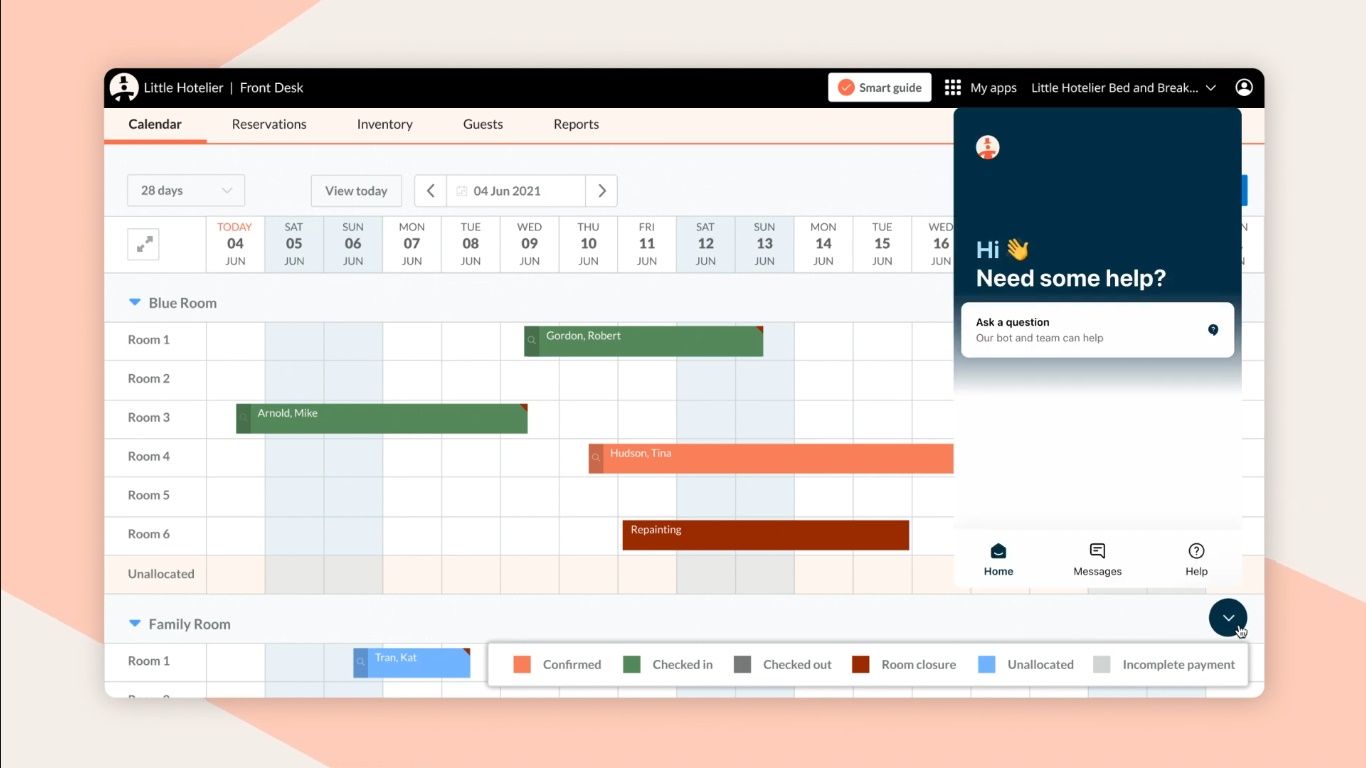Open the Tran, Kat reservation bar
The width and height of the screenshot is (1366, 768).
pyautogui.click(x=412, y=663)
